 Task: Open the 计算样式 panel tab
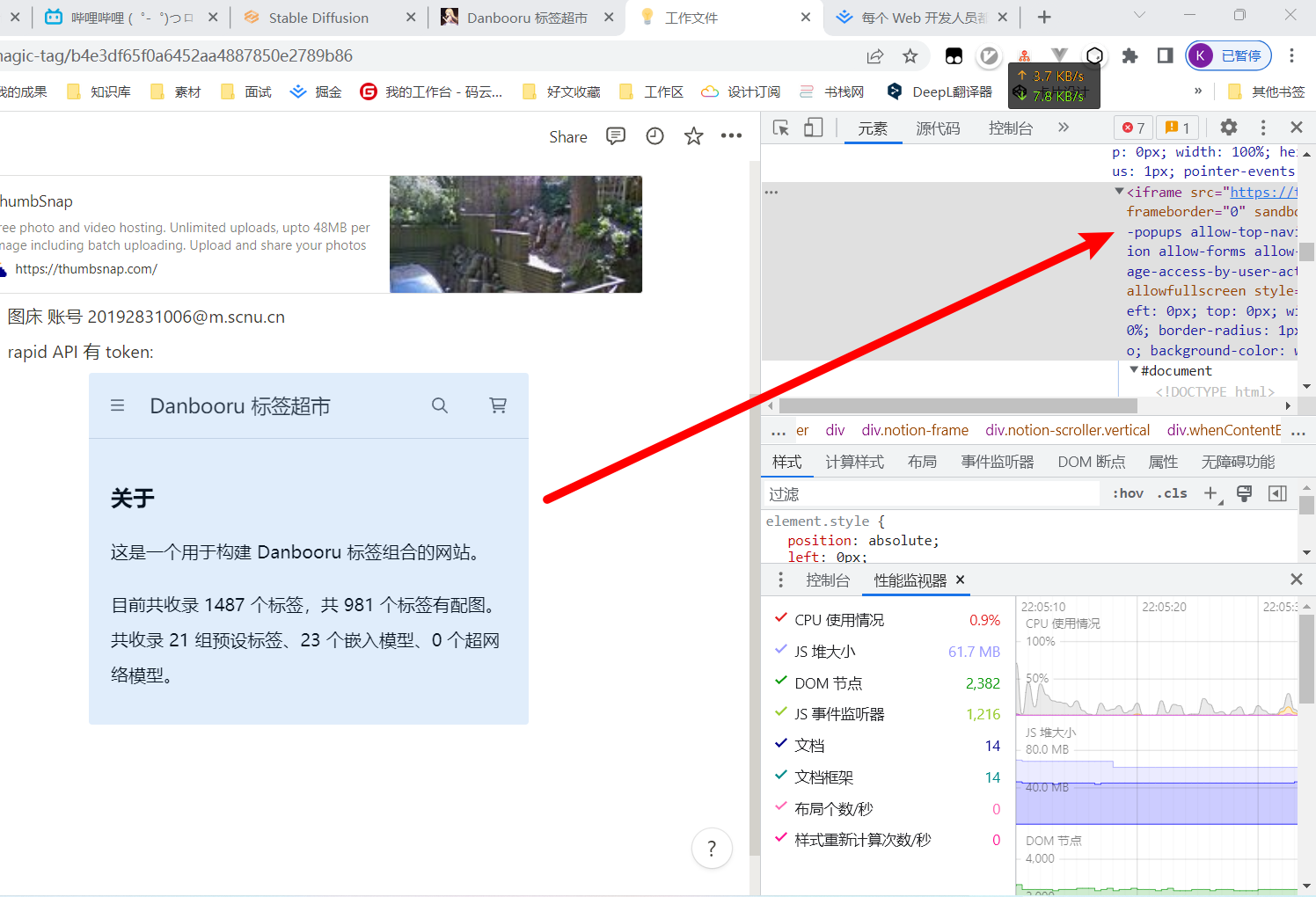[x=854, y=461]
